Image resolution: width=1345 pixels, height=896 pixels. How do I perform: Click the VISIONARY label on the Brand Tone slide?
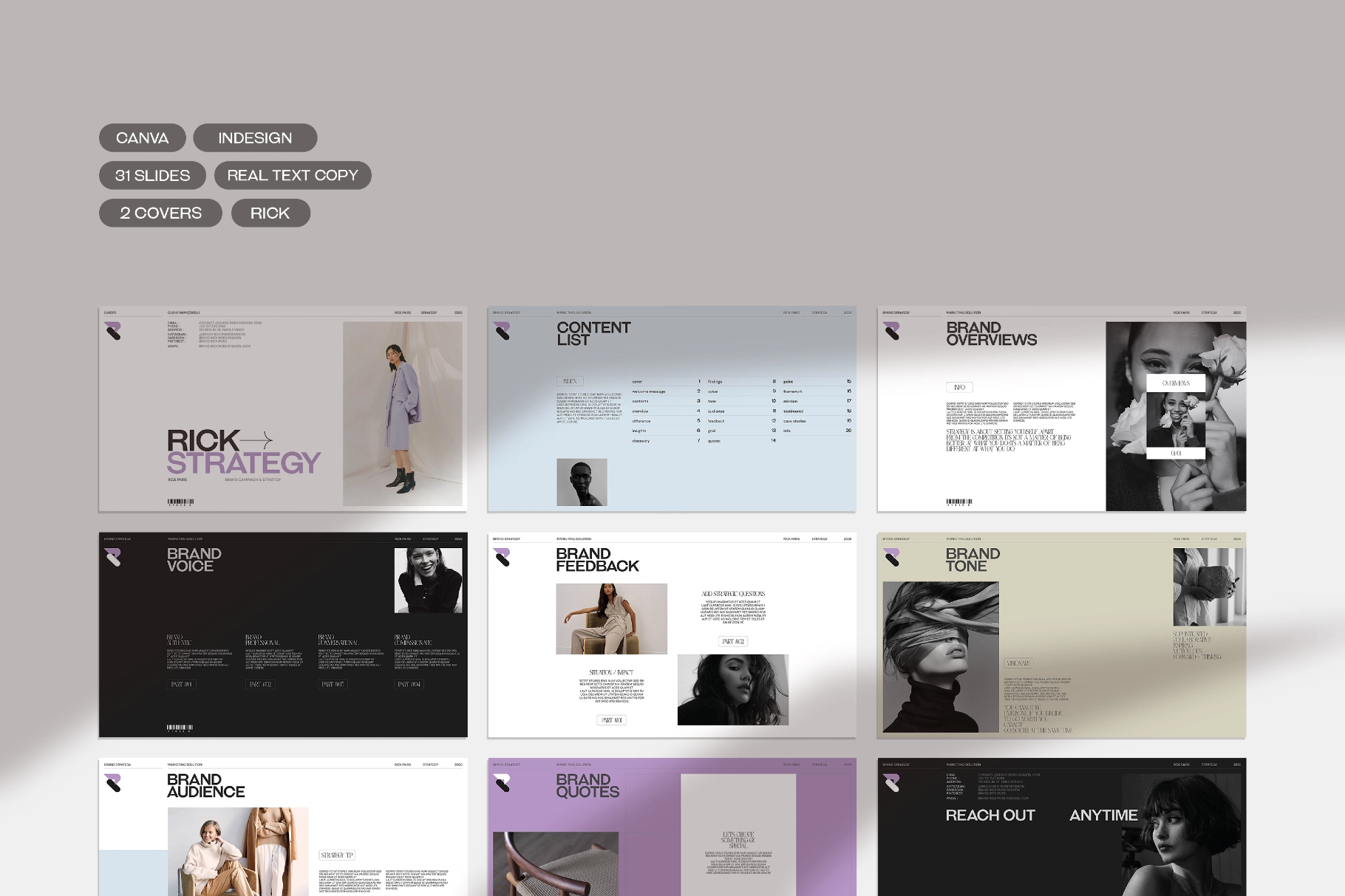(1018, 663)
